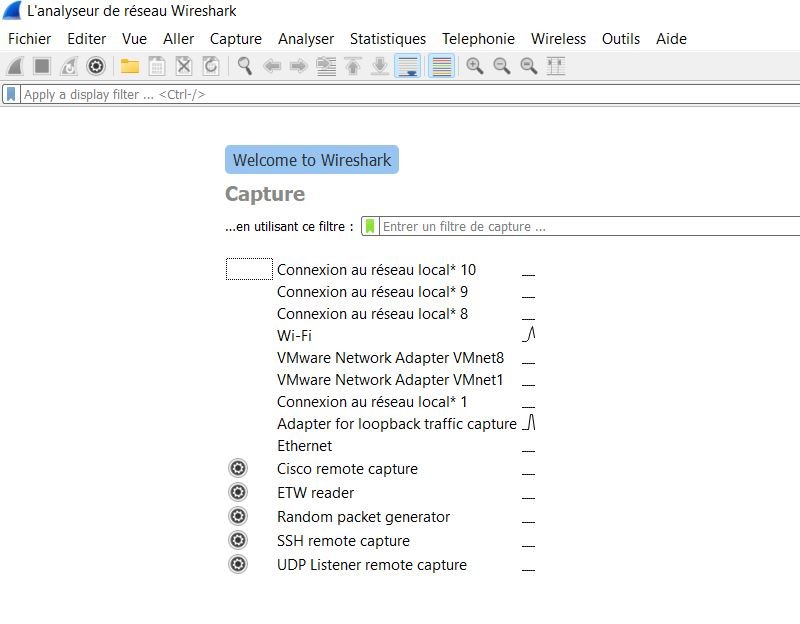Open a capture file with the folder icon
Viewport: 800px width, 624px height.
point(130,66)
